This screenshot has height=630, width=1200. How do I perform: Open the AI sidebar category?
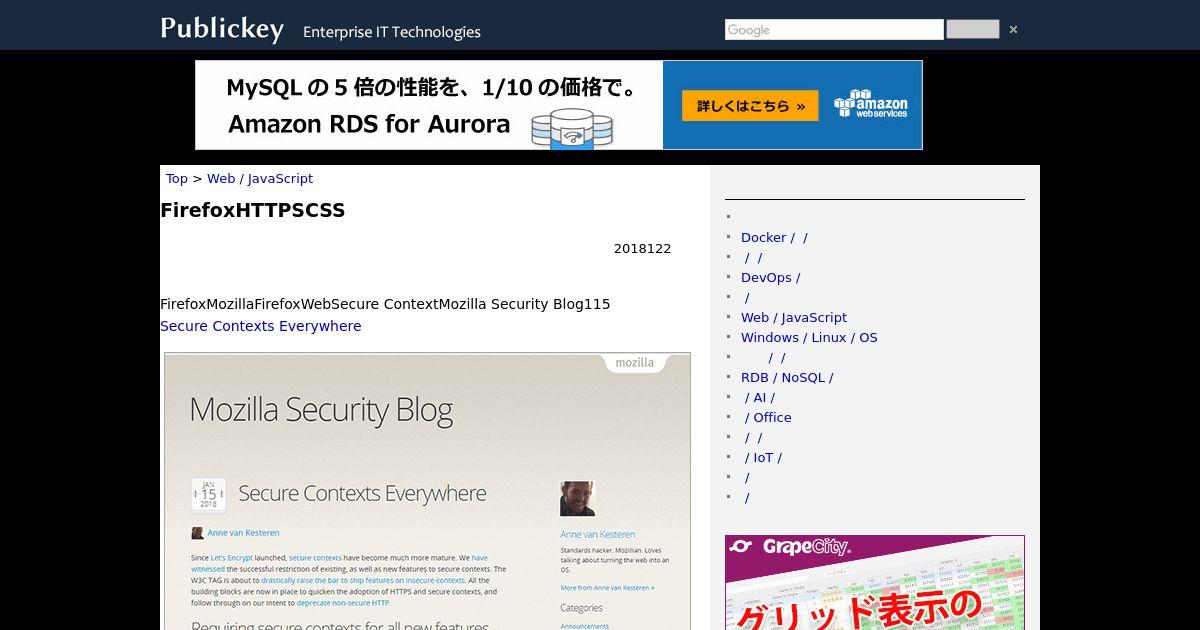click(x=759, y=397)
